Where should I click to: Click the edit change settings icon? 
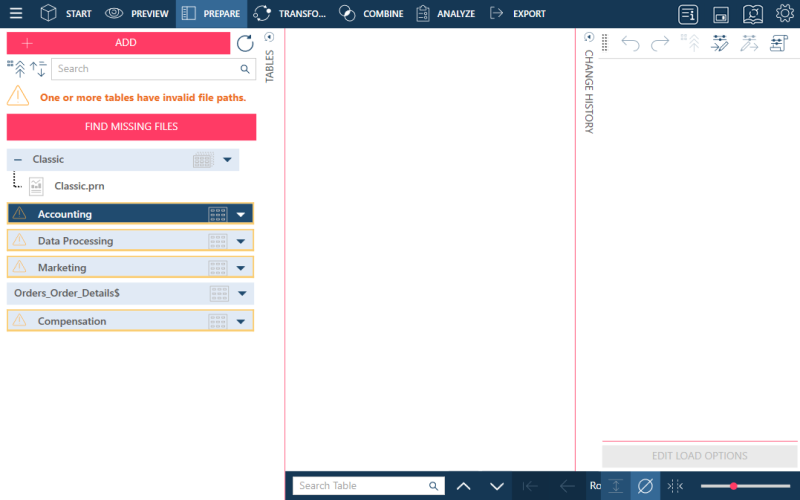[x=720, y=43]
